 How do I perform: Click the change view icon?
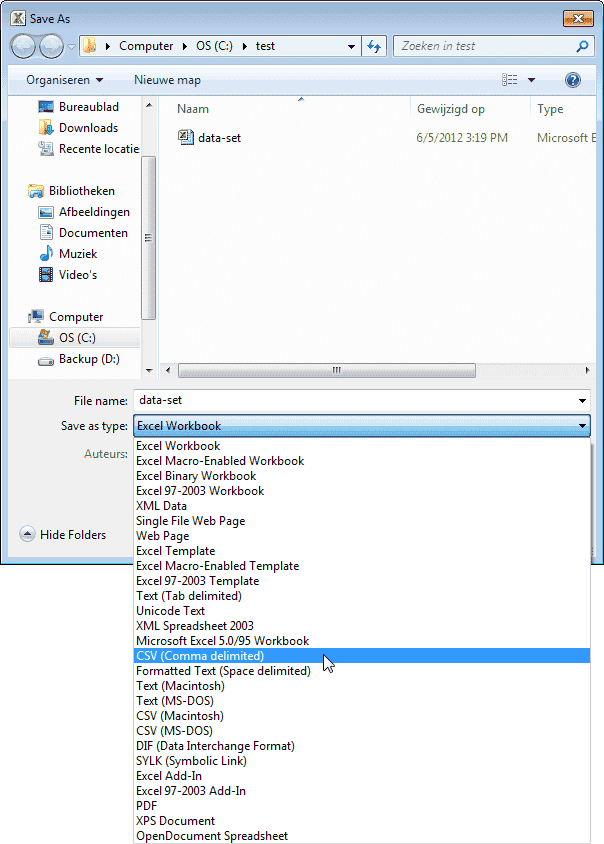(510, 80)
